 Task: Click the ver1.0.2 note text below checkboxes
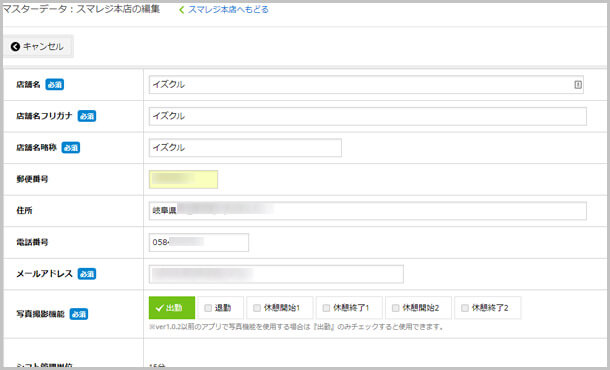tap(297, 327)
